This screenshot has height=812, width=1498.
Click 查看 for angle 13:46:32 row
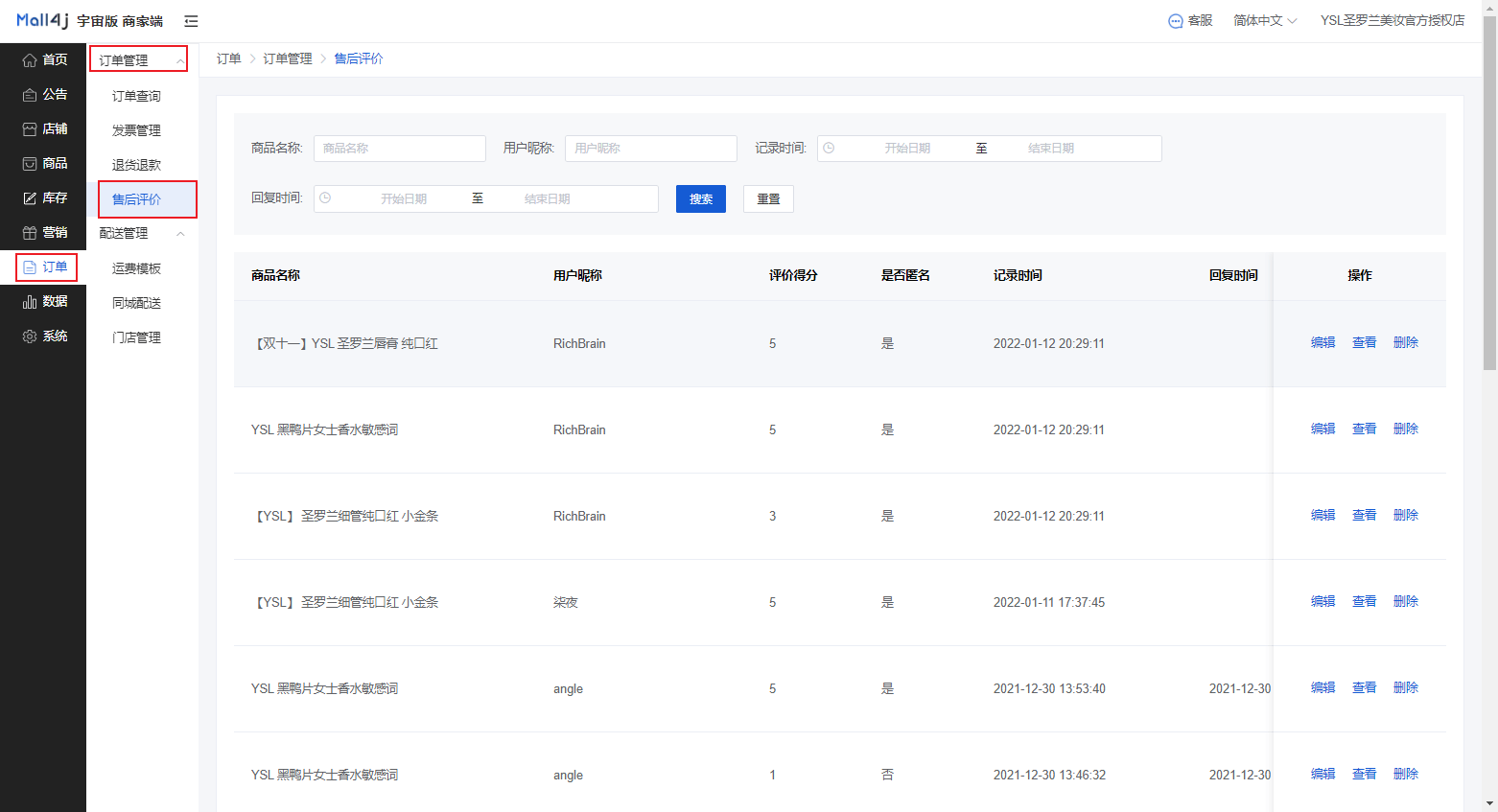point(1365,775)
